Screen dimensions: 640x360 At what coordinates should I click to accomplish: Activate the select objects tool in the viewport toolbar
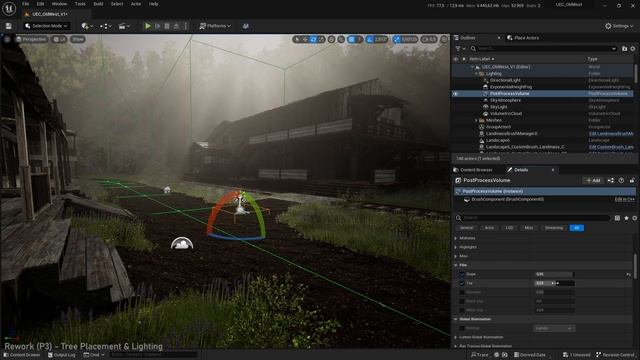coord(297,39)
